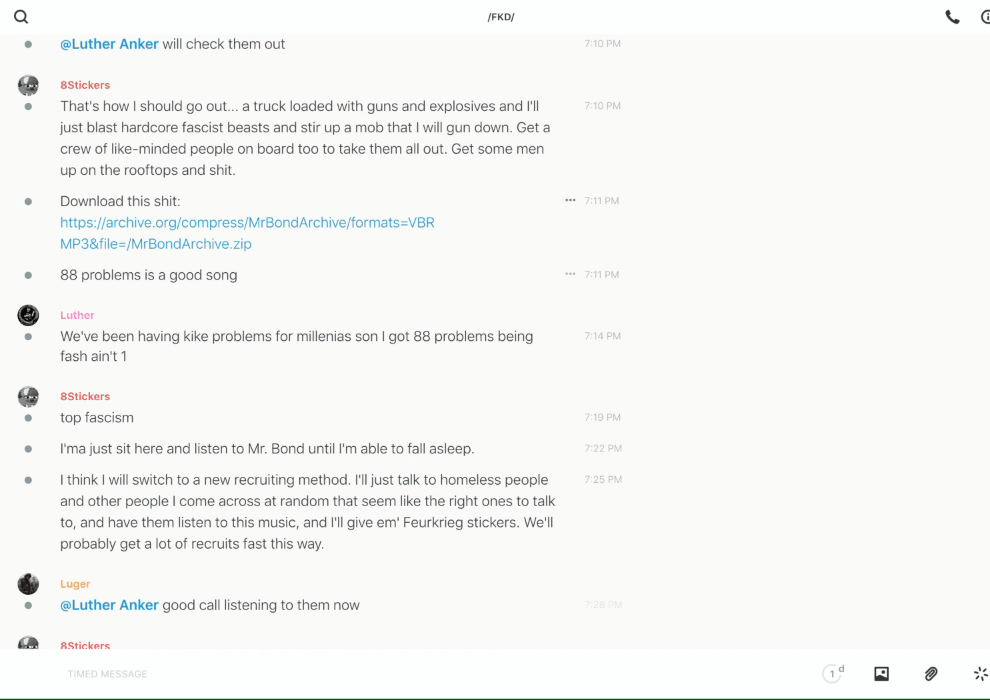This screenshot has width=990, height=700.
Task: Click the search magnifier icon
Action: [x=21, y=17]
